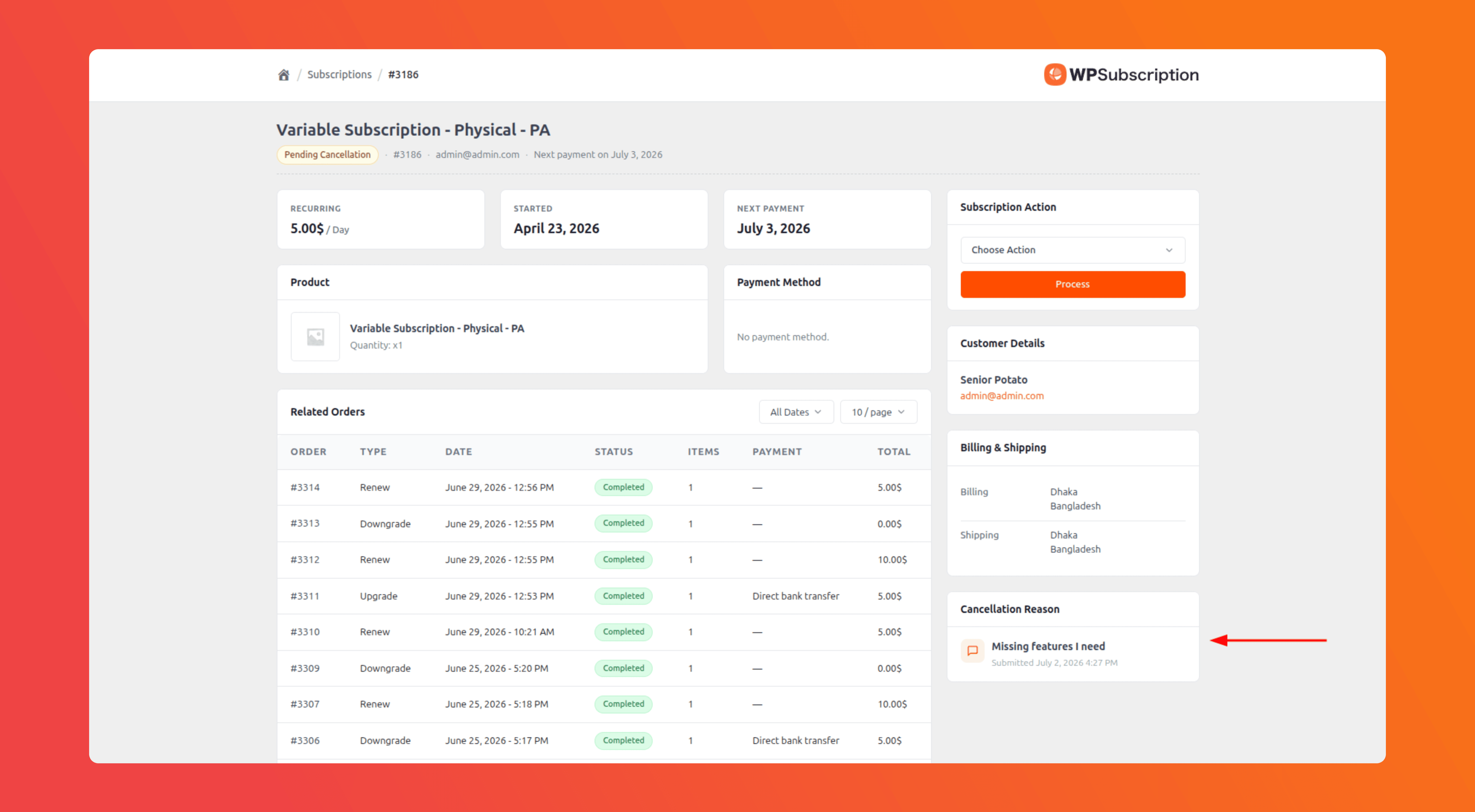Click the home icon in breadcrumb
This screenshot has width=1475, height=812.
pyautogui.click(x=283, y=75)
